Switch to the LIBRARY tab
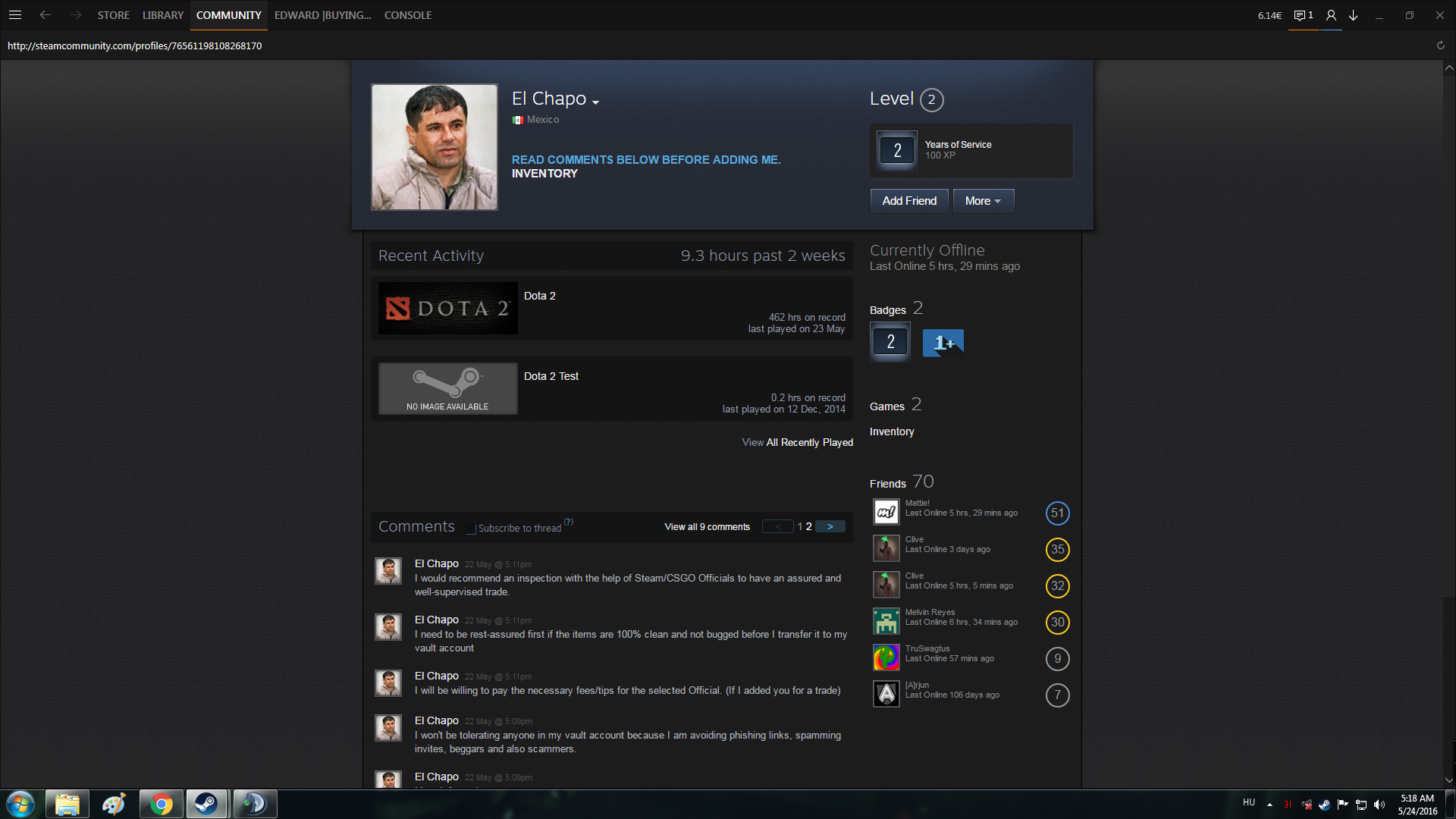The image size is (1456, 819). click(x=162, y=15)
